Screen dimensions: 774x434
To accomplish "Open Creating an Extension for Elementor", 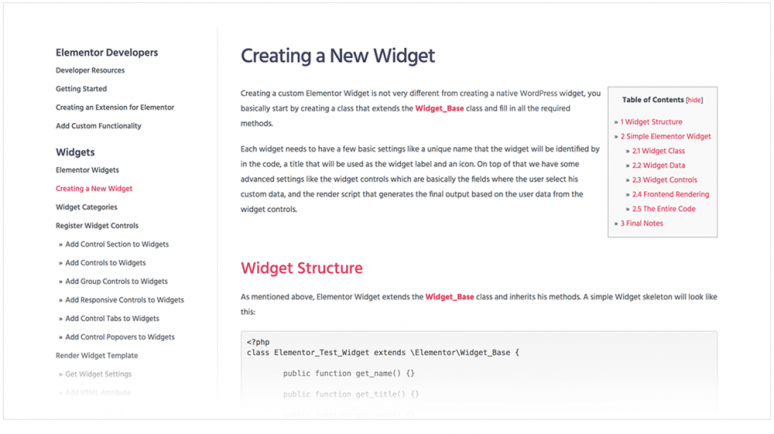I will pyautogui.click(x=115, y=107).
